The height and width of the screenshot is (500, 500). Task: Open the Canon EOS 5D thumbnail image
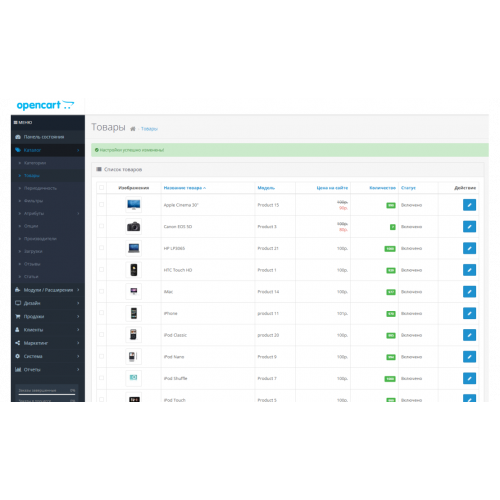pyautogui.click(x=134, y=226)
